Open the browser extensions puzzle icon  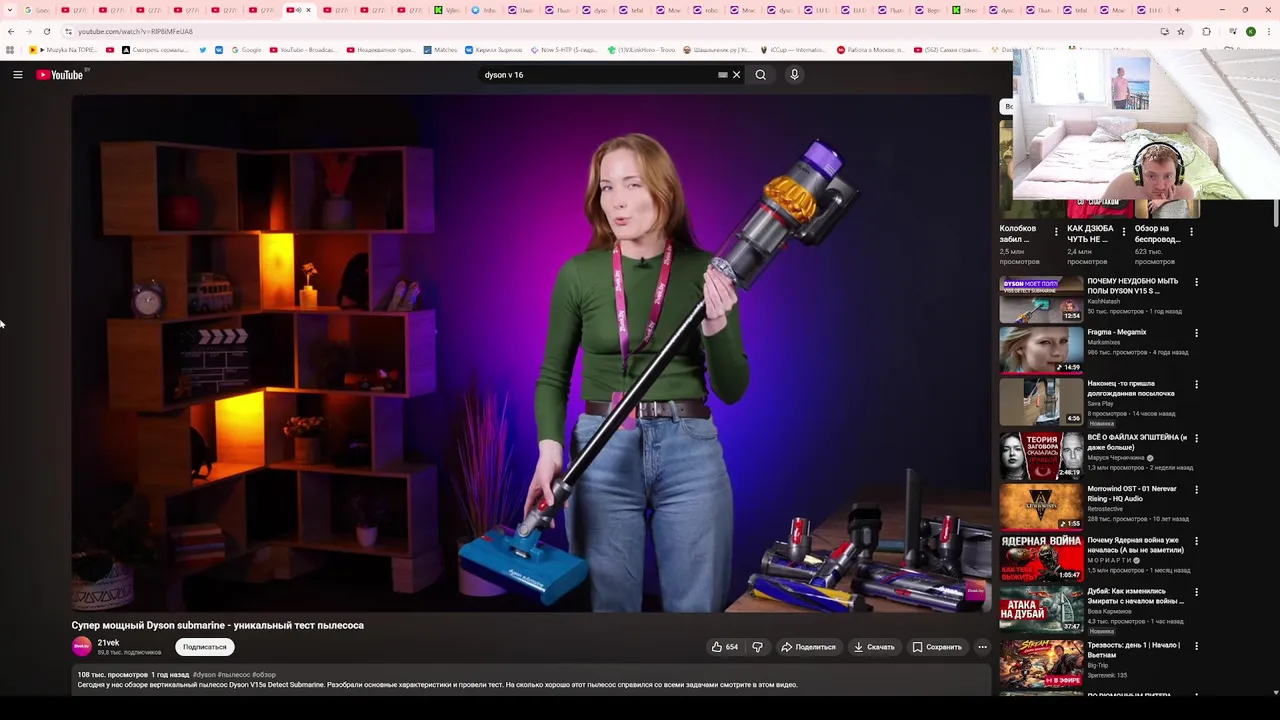click(x=1206, y=31)
